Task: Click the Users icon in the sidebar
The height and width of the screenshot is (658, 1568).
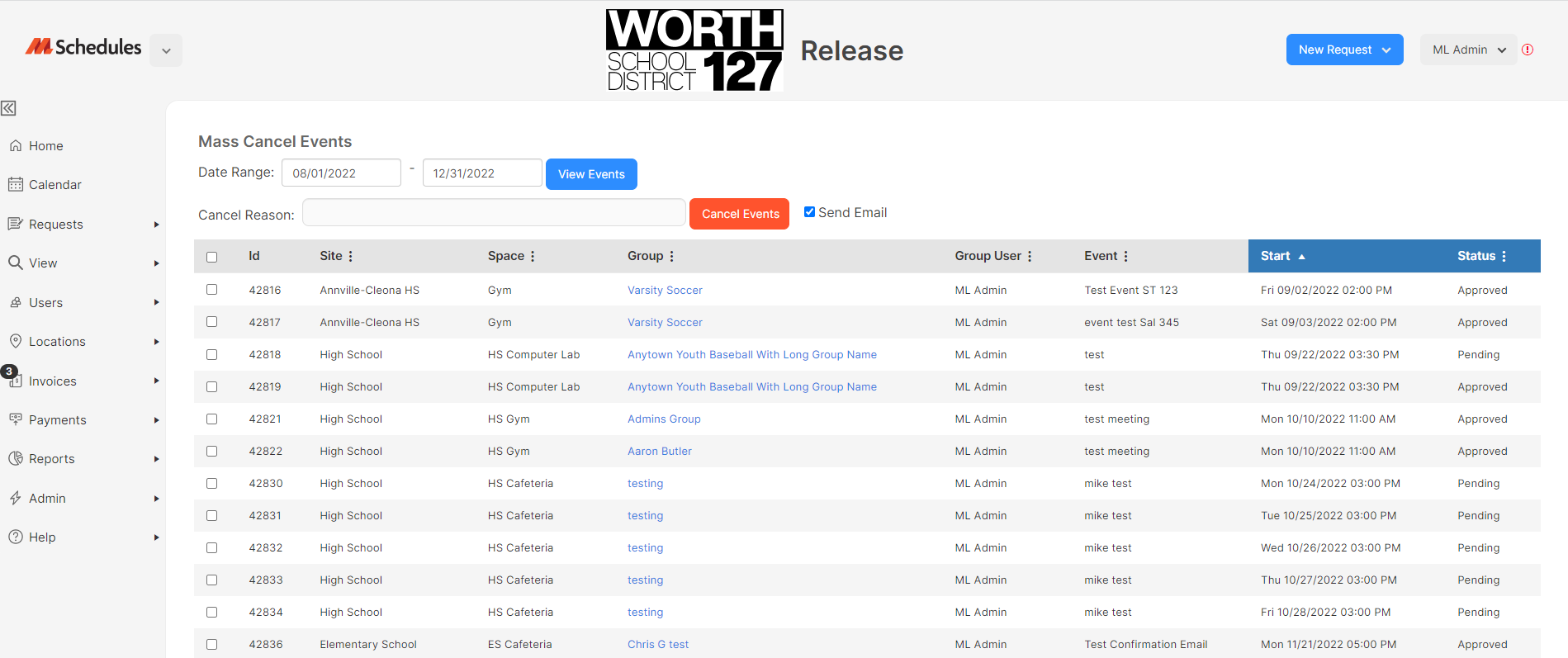Action: click(x=15, y=302)
